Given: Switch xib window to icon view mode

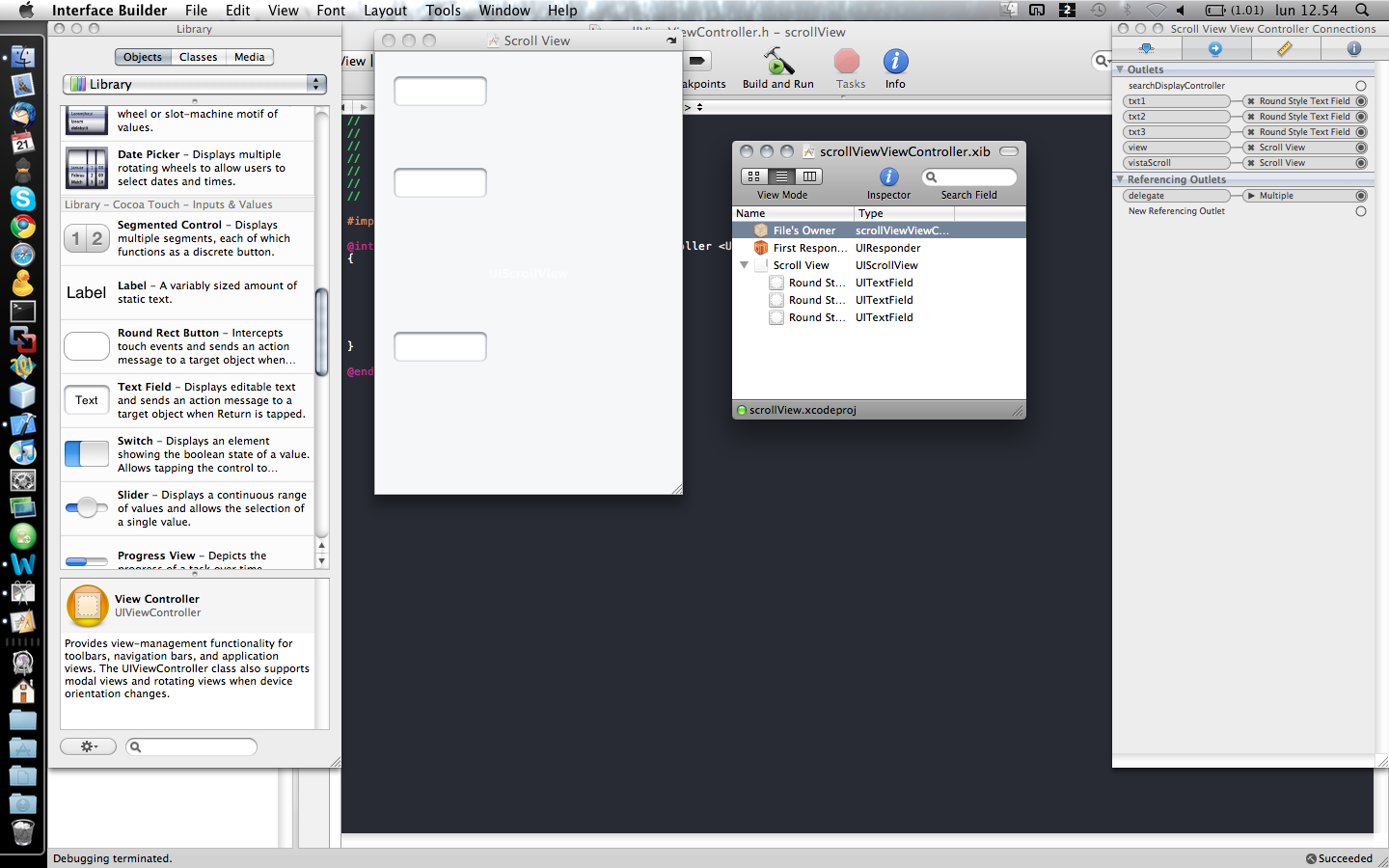Looking at the screenshot, I should pyautogui.click(x=754, y=176).
